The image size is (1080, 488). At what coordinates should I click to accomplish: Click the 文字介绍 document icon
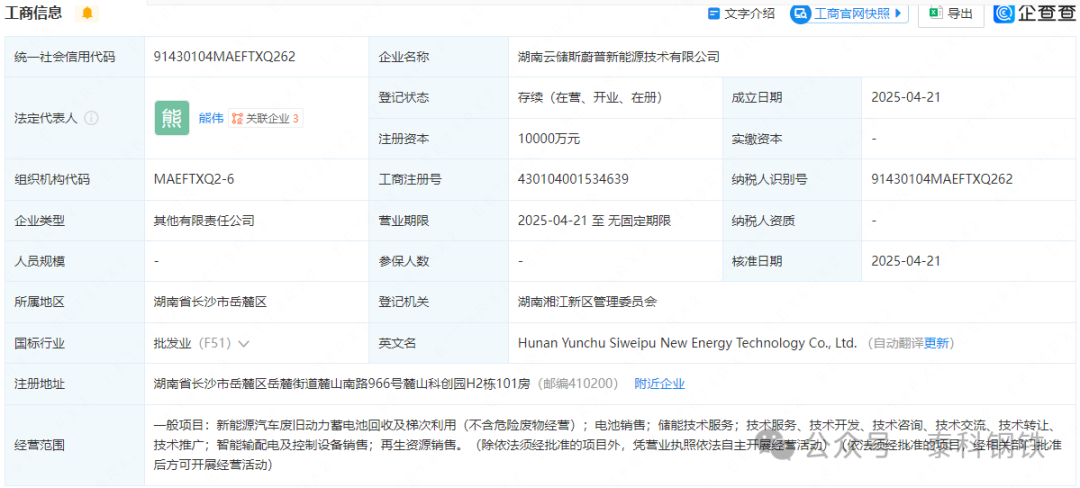714,13
